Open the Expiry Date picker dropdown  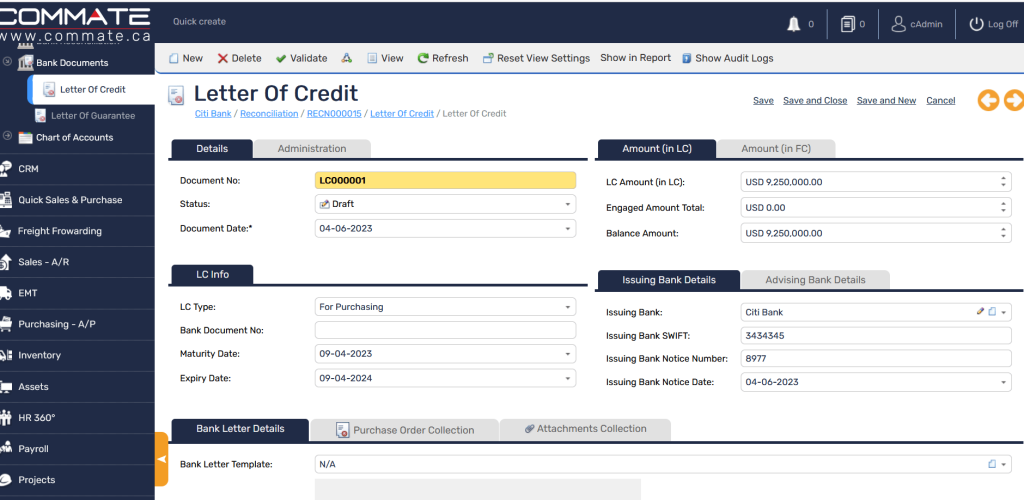(568, 378)
